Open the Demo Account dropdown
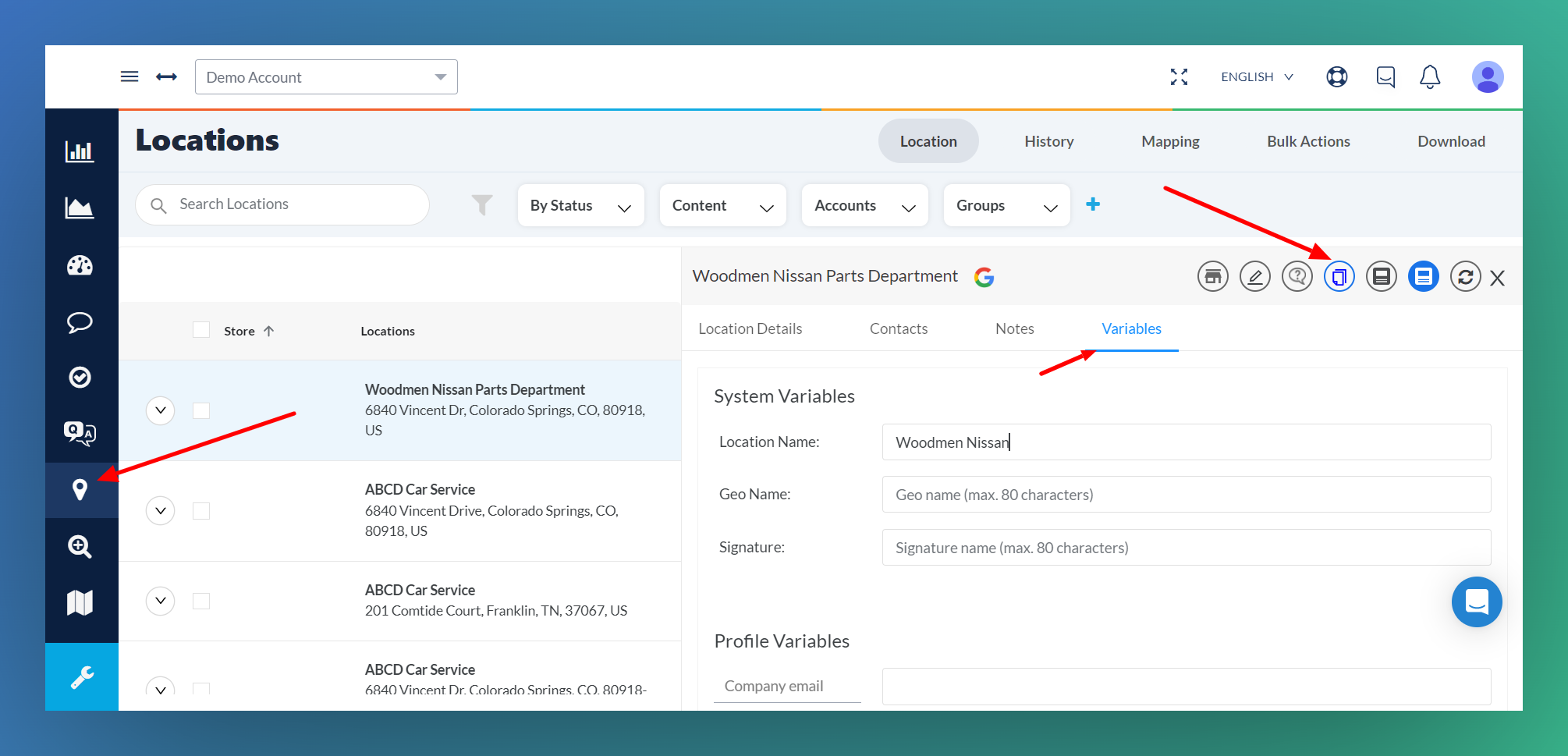The image size is (1568, 756). point(326,76)
